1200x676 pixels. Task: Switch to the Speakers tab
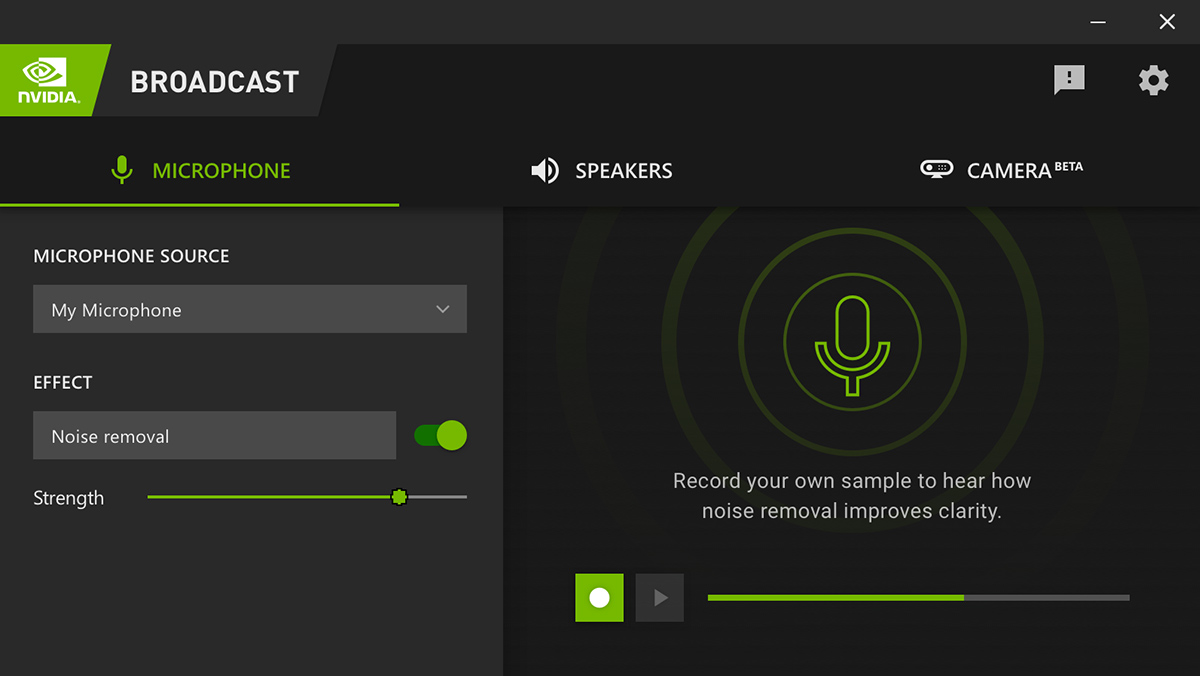pyautogui.click(x=623, y=171)
